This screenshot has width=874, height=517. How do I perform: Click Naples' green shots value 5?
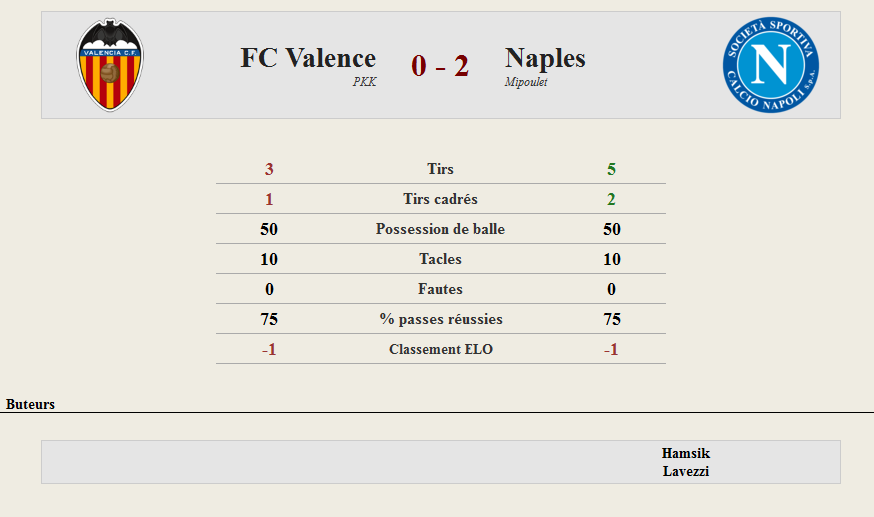[x=611, y=169]
